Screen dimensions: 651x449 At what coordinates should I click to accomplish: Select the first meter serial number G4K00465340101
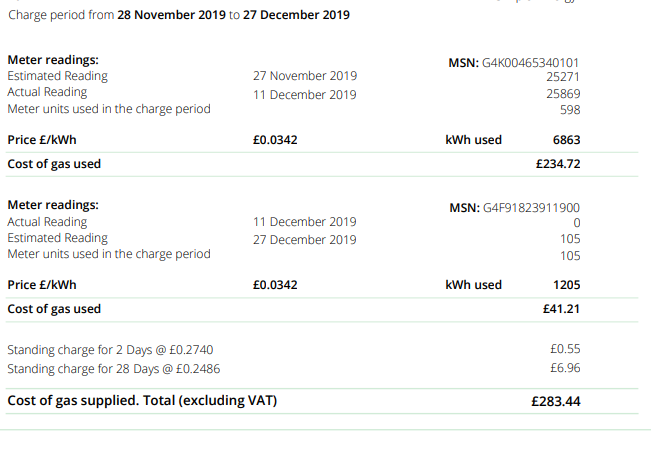(530, 63)
